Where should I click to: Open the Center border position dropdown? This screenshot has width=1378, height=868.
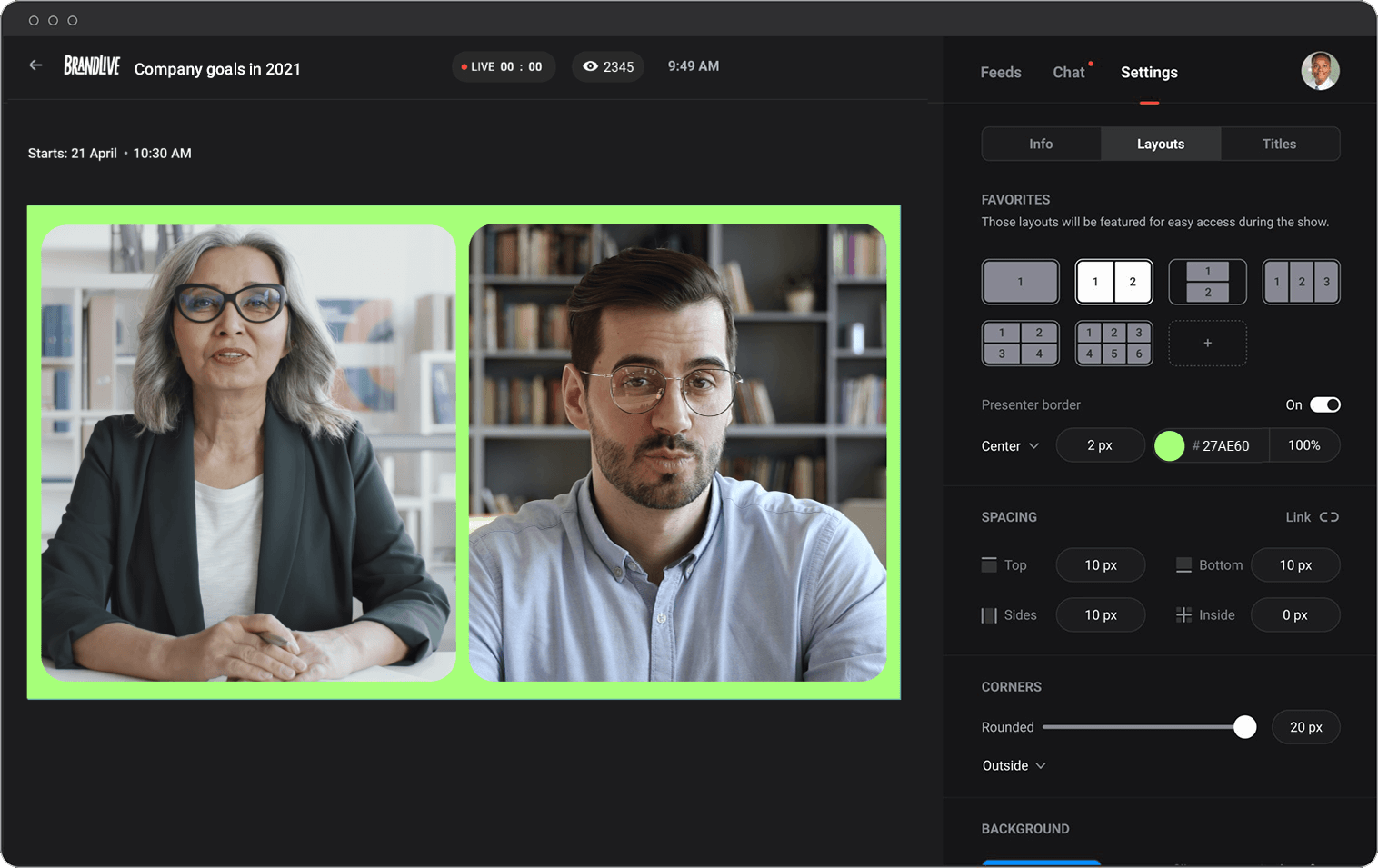coord(1009,445)
